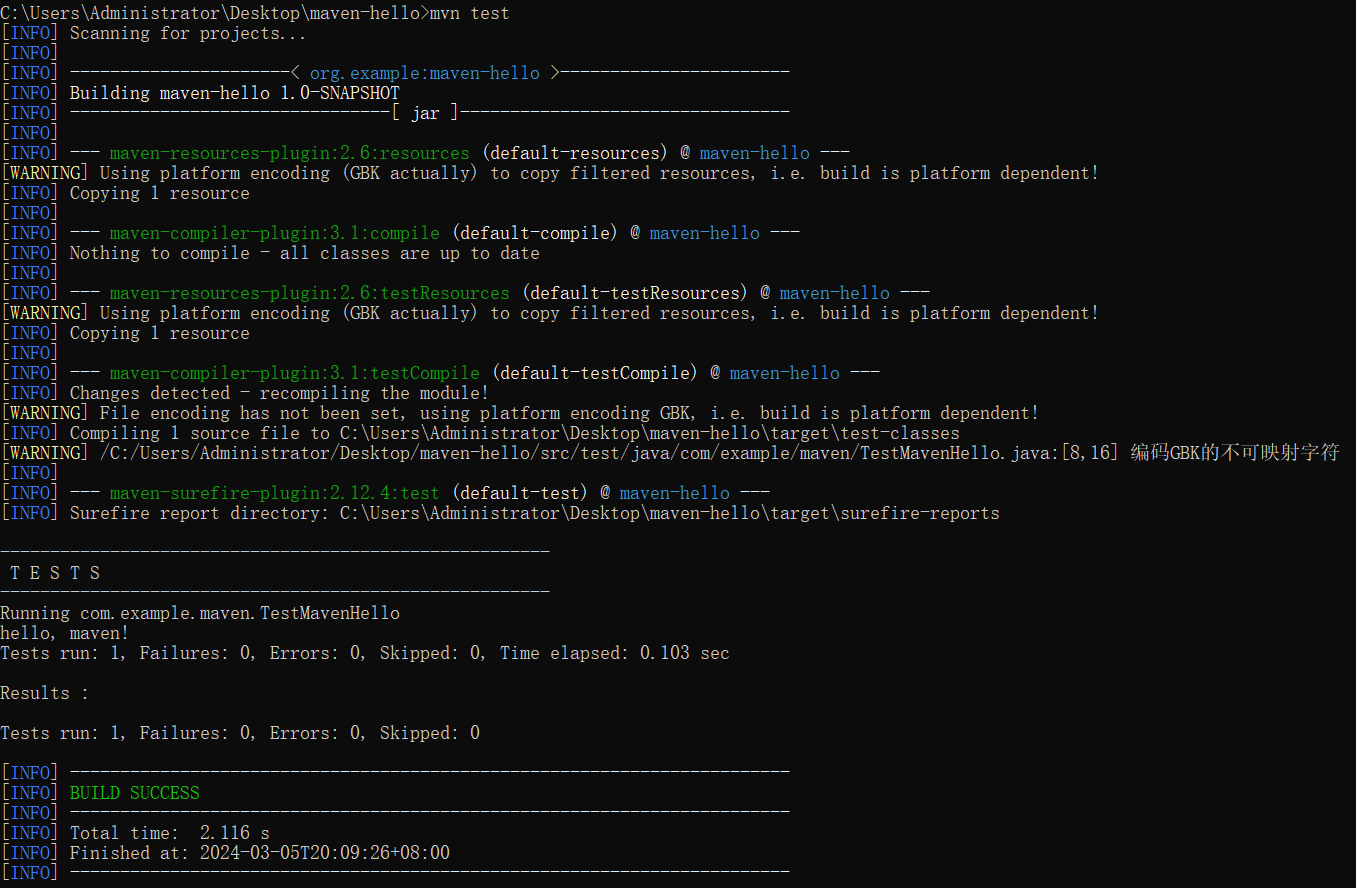Image resolution: width=1356 pixels, height=888 pixels.
Task: Click the 'Results :' line
Action: [x=45, y=693]
